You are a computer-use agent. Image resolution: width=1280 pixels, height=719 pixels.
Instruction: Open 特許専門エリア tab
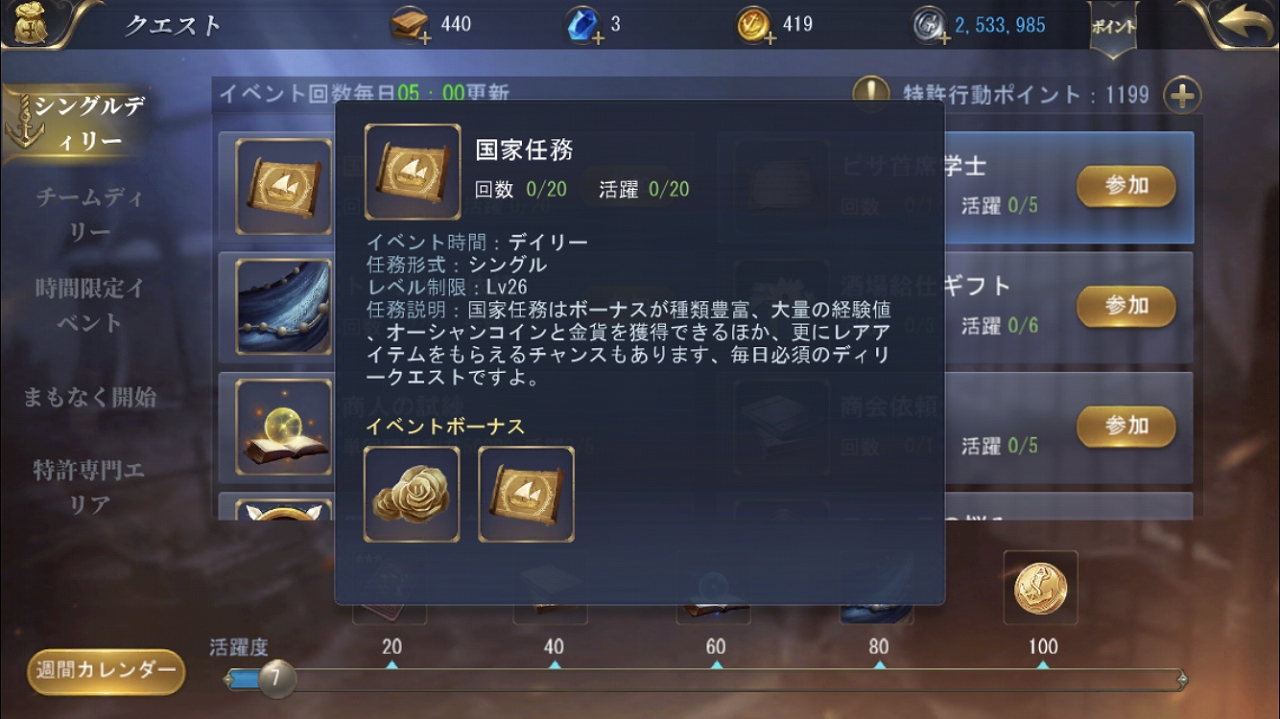point(89,488)
